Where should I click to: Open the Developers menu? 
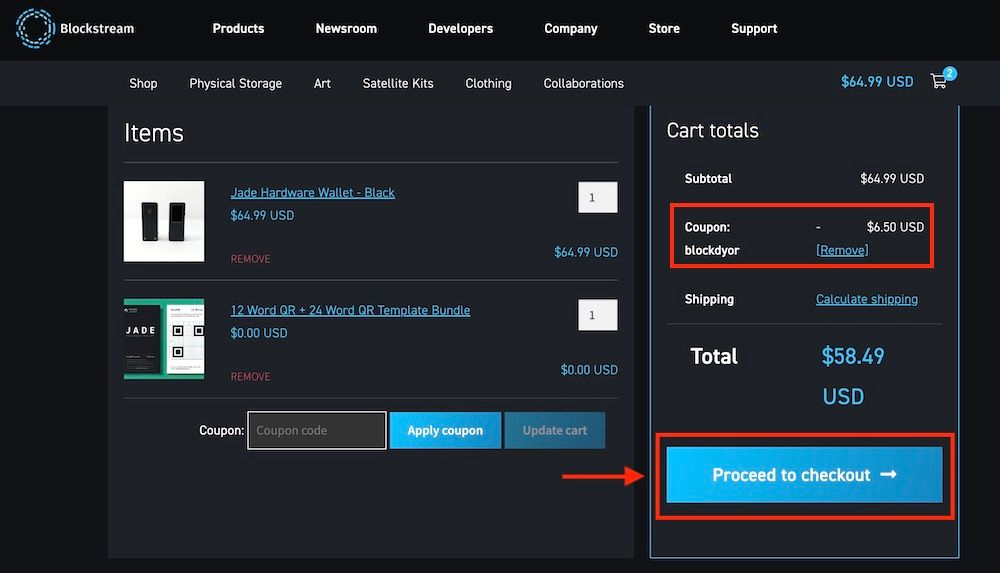pos(460,29)
